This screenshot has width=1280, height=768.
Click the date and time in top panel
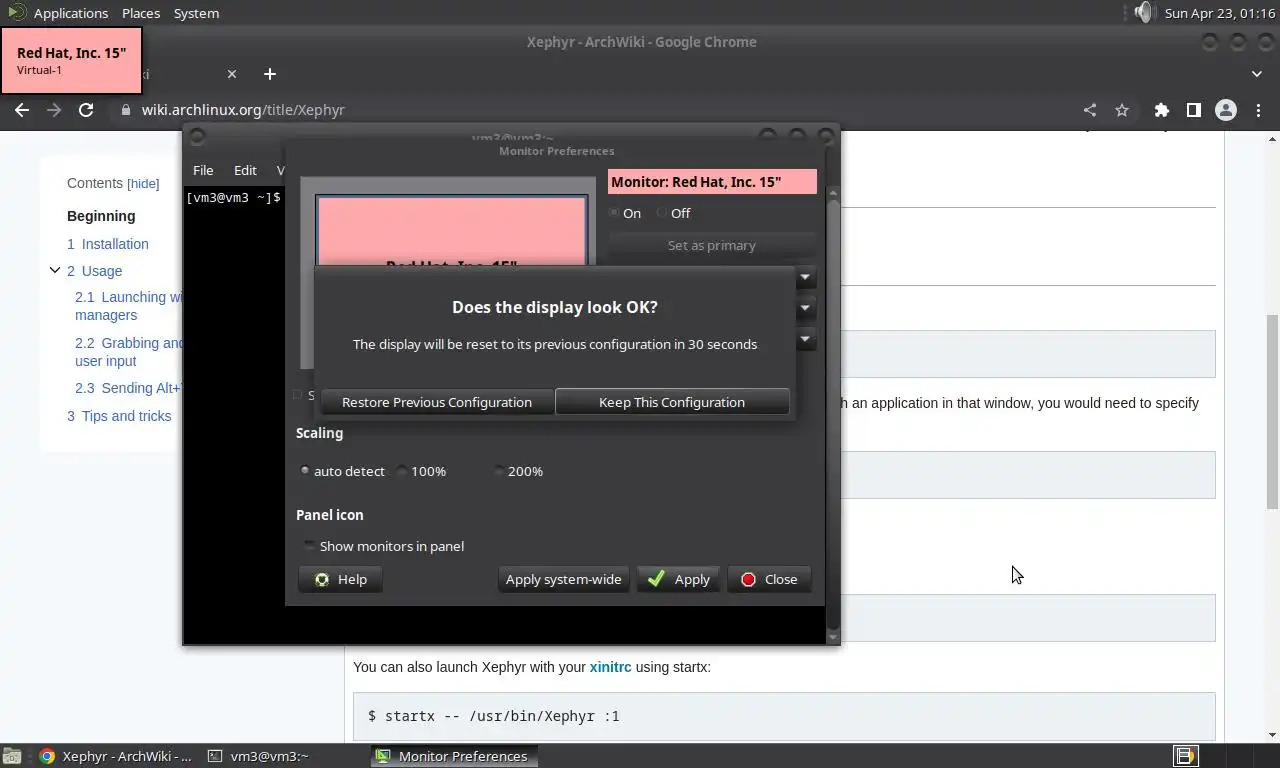[x=1220, y=13]
